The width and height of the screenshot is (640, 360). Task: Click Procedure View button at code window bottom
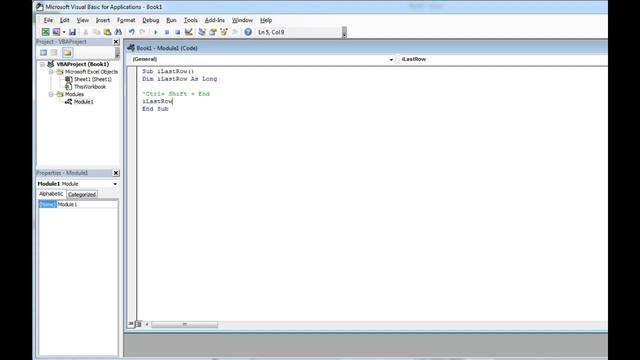click(131, 324)
